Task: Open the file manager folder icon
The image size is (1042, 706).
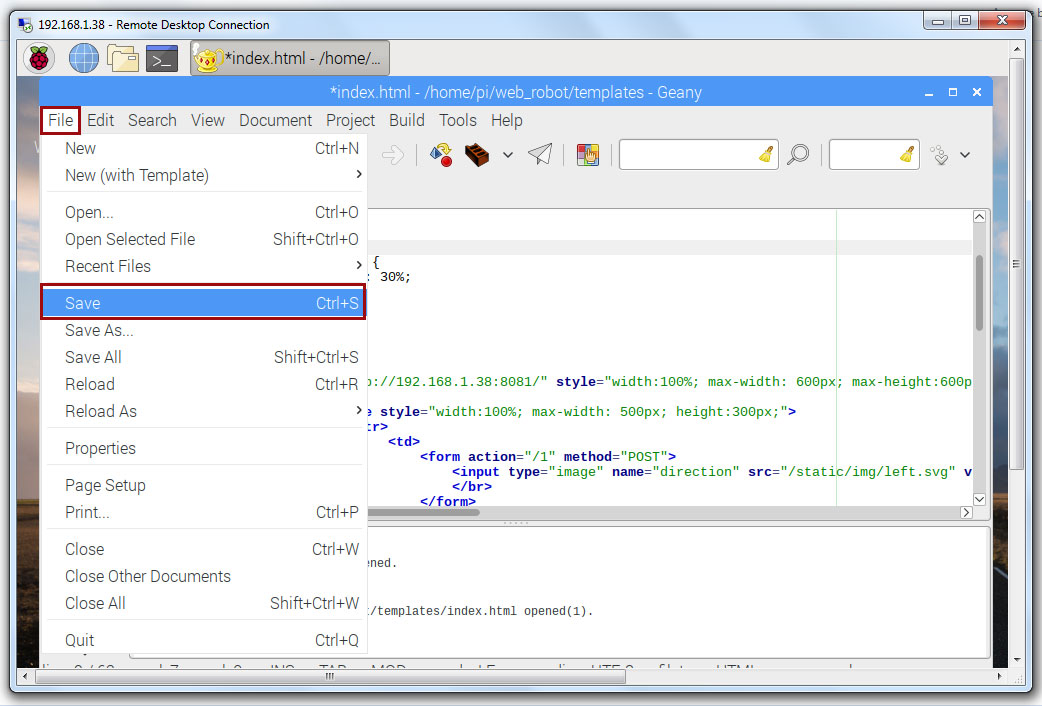Action: (123, 59)
